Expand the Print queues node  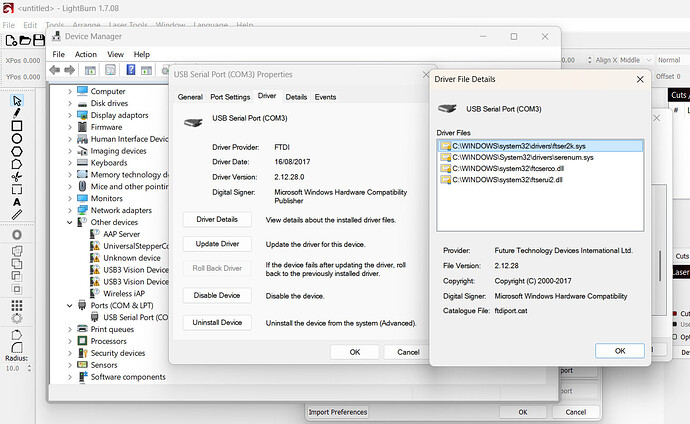[x=70, y=329]
